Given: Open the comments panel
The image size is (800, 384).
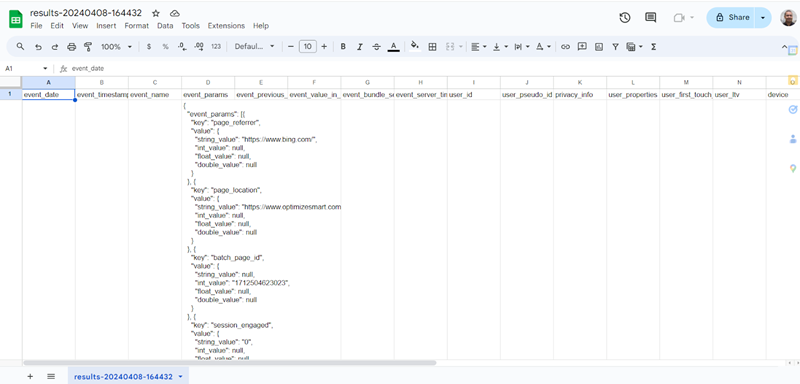Looking at the screenshot, I should pyautogui.click(x=651, y=17).
